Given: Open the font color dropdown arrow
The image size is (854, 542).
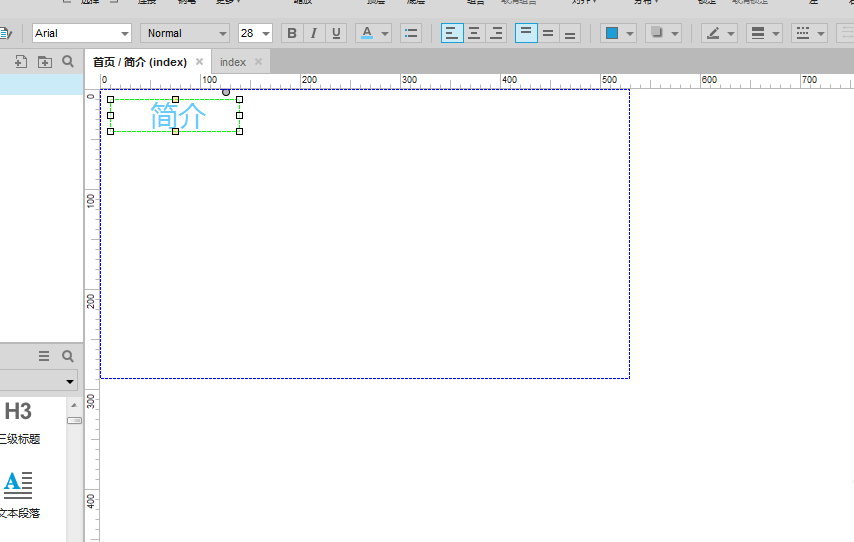Looking at the screenshot, I should [385, 34].
